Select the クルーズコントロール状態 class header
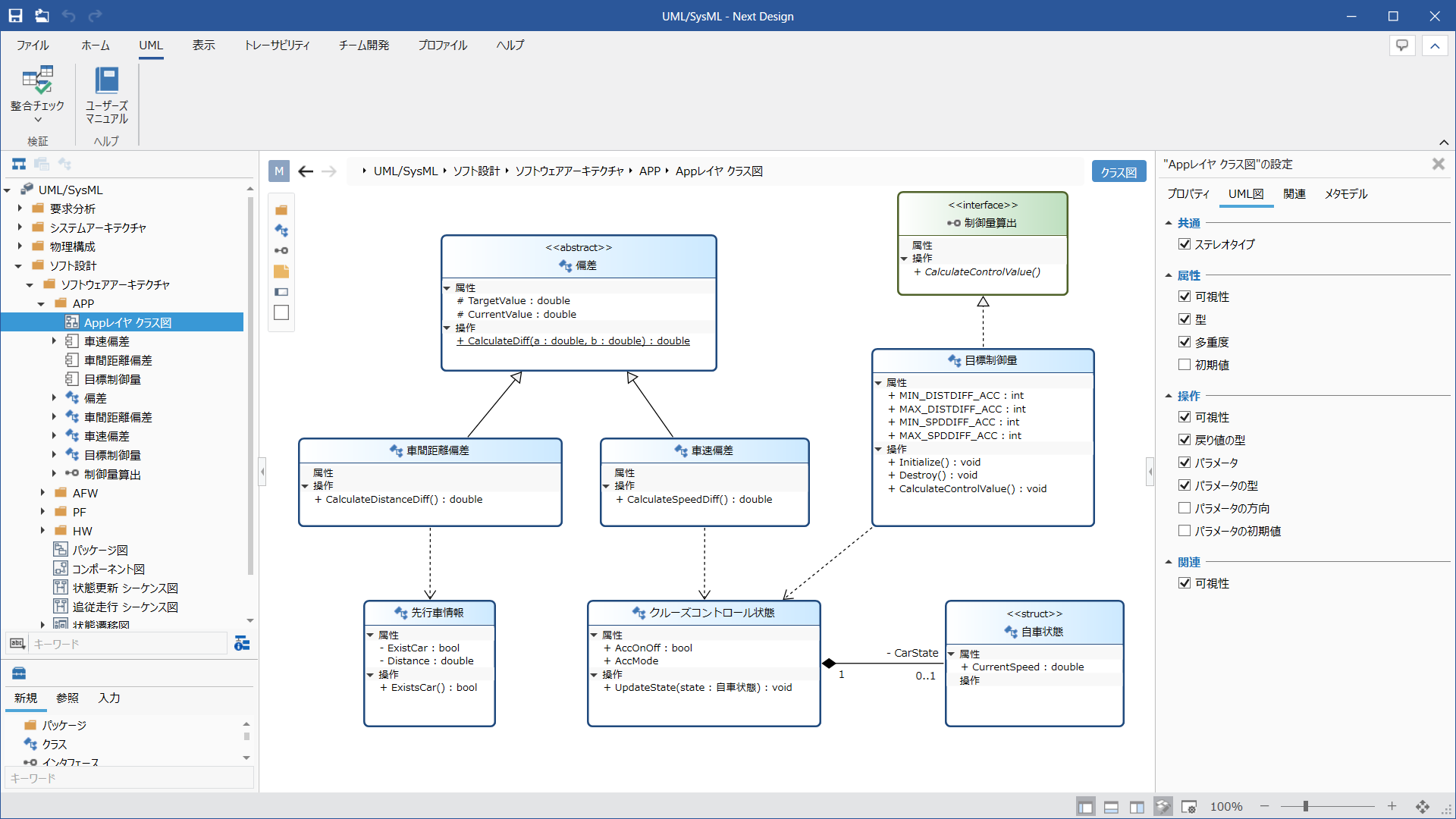The image size is (1456, 819). [704, 613]
